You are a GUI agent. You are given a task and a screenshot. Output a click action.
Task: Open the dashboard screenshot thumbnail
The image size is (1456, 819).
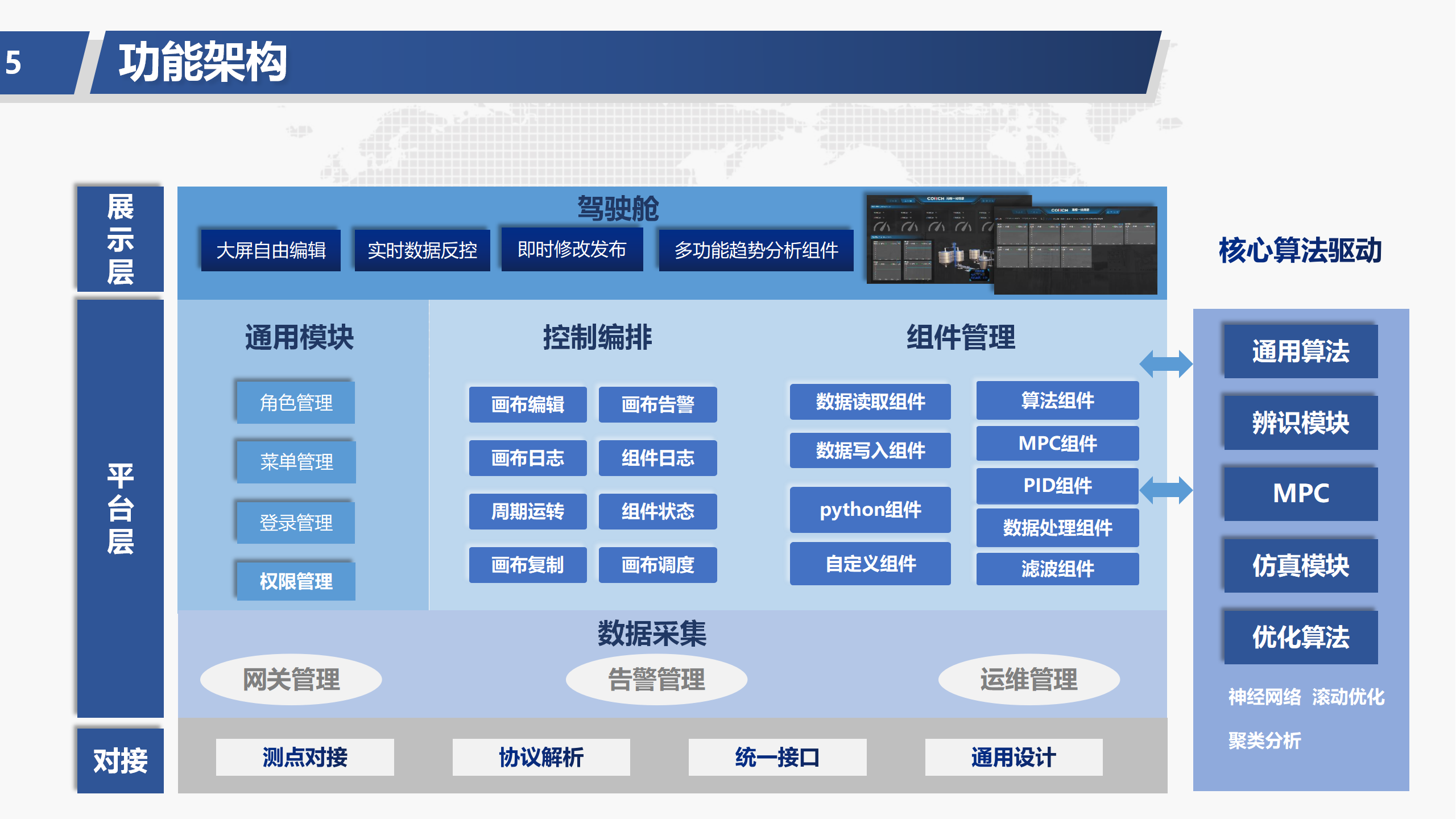tap(1011, 245)
